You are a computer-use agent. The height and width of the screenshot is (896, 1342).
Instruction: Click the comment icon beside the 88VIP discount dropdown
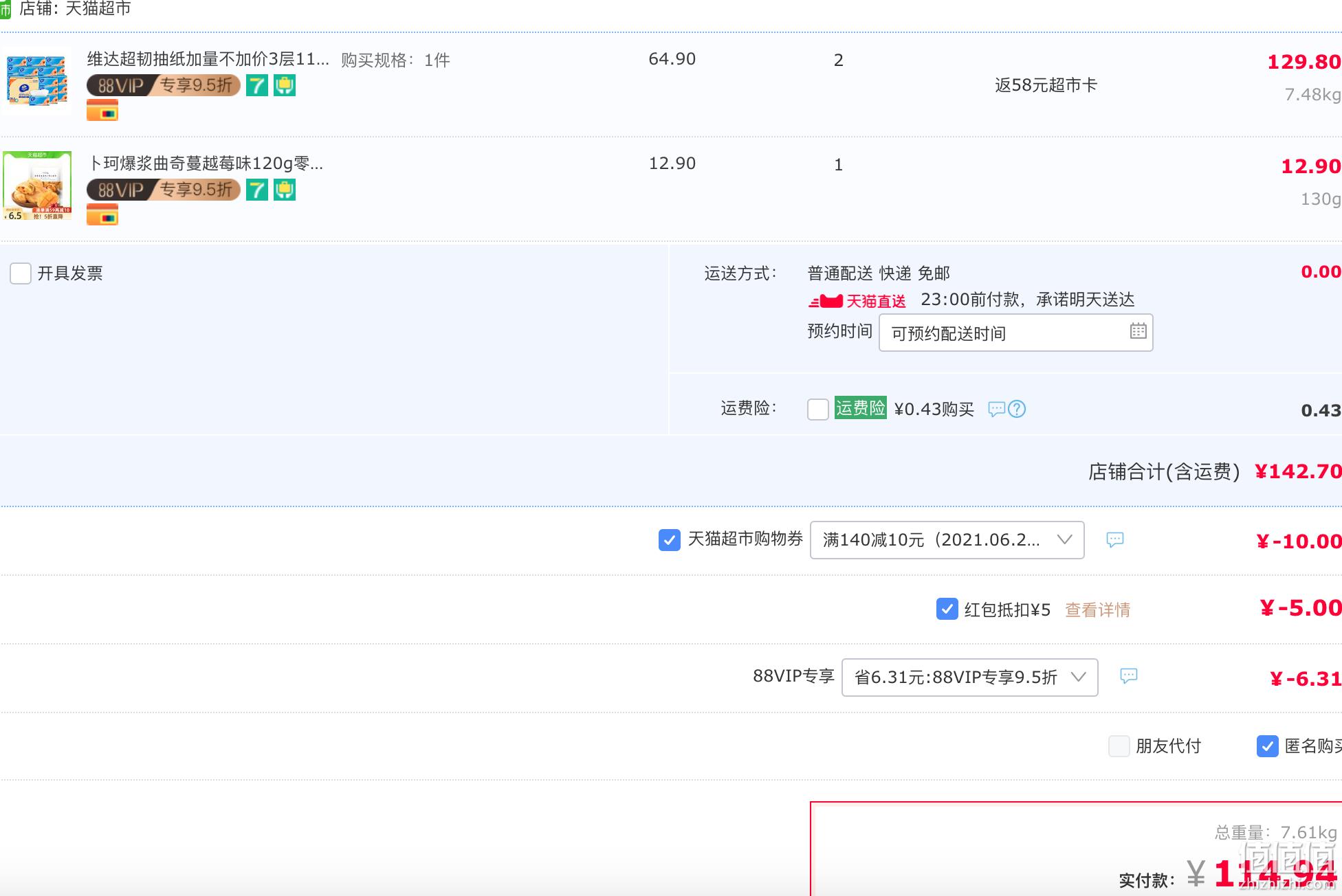(x=1129, y=676)
